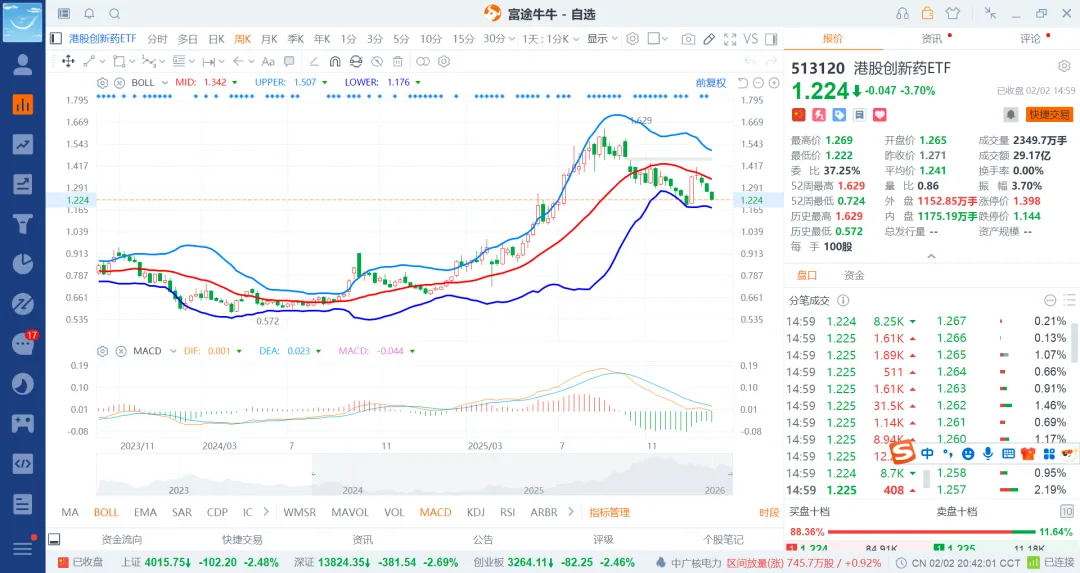Switch to the 资讯 tab in right panel

coord(931,38)
